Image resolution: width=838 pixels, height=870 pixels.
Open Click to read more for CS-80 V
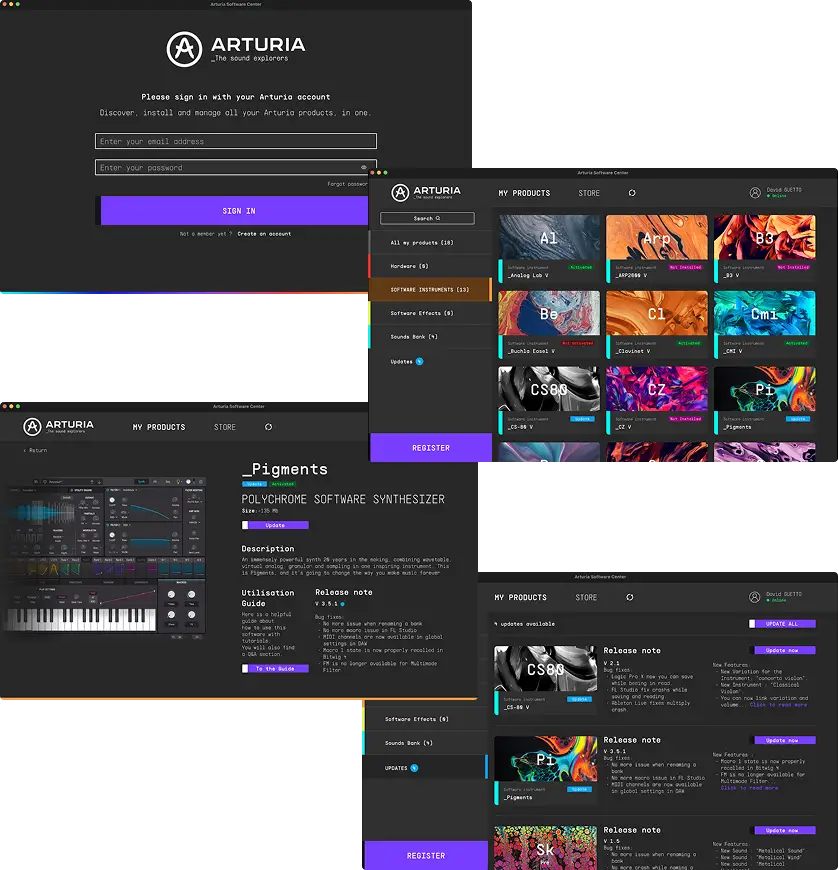coord(778,705)
